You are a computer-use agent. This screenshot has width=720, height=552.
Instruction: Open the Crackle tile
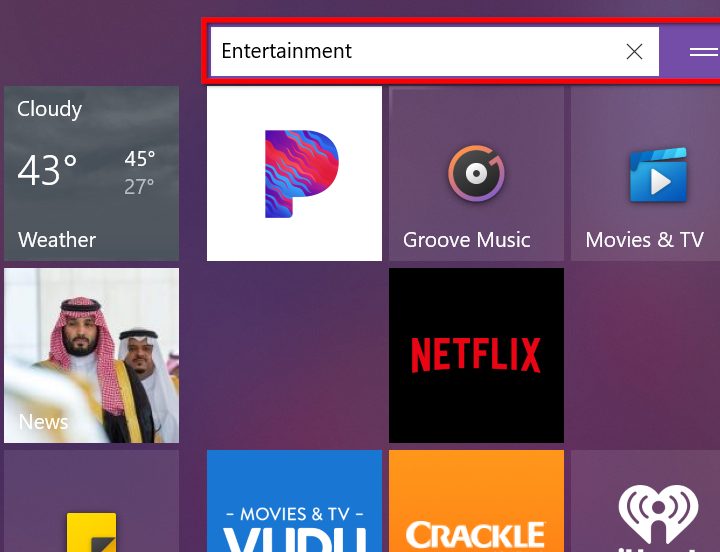pyautogui.click(x=476, y=501)
